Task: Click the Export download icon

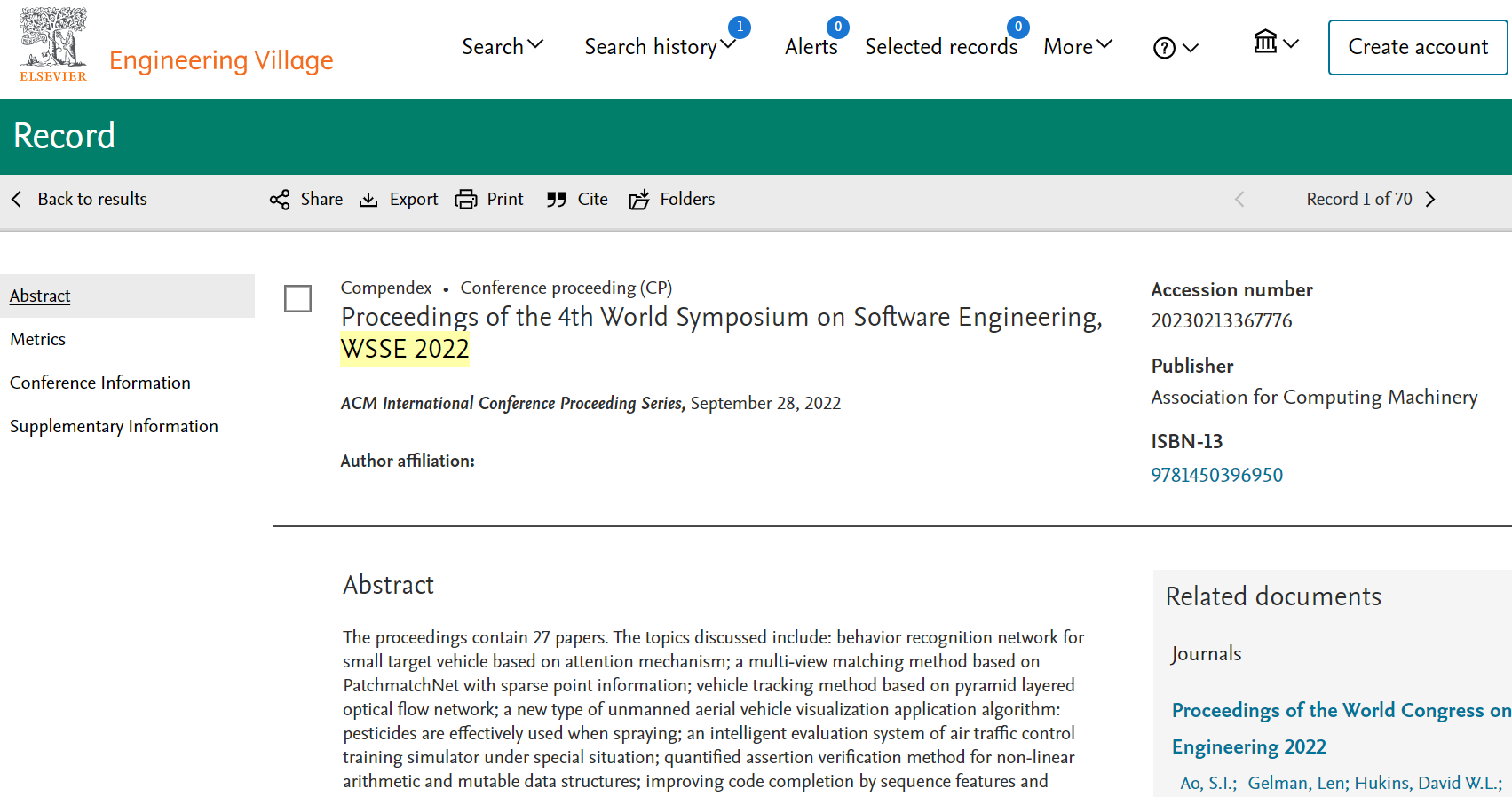Action: click(368, 200)
